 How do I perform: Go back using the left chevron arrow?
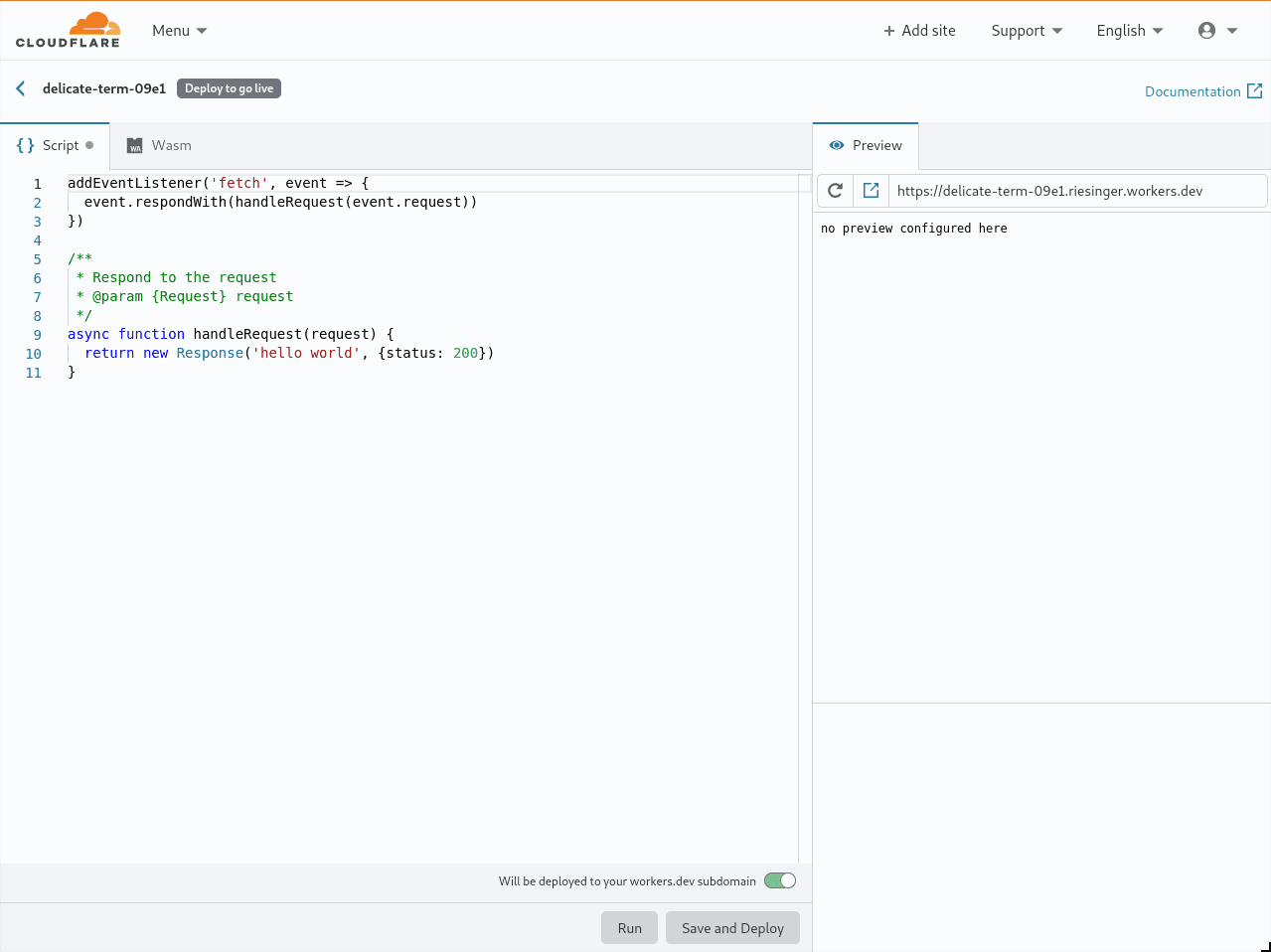pos(21,88)
